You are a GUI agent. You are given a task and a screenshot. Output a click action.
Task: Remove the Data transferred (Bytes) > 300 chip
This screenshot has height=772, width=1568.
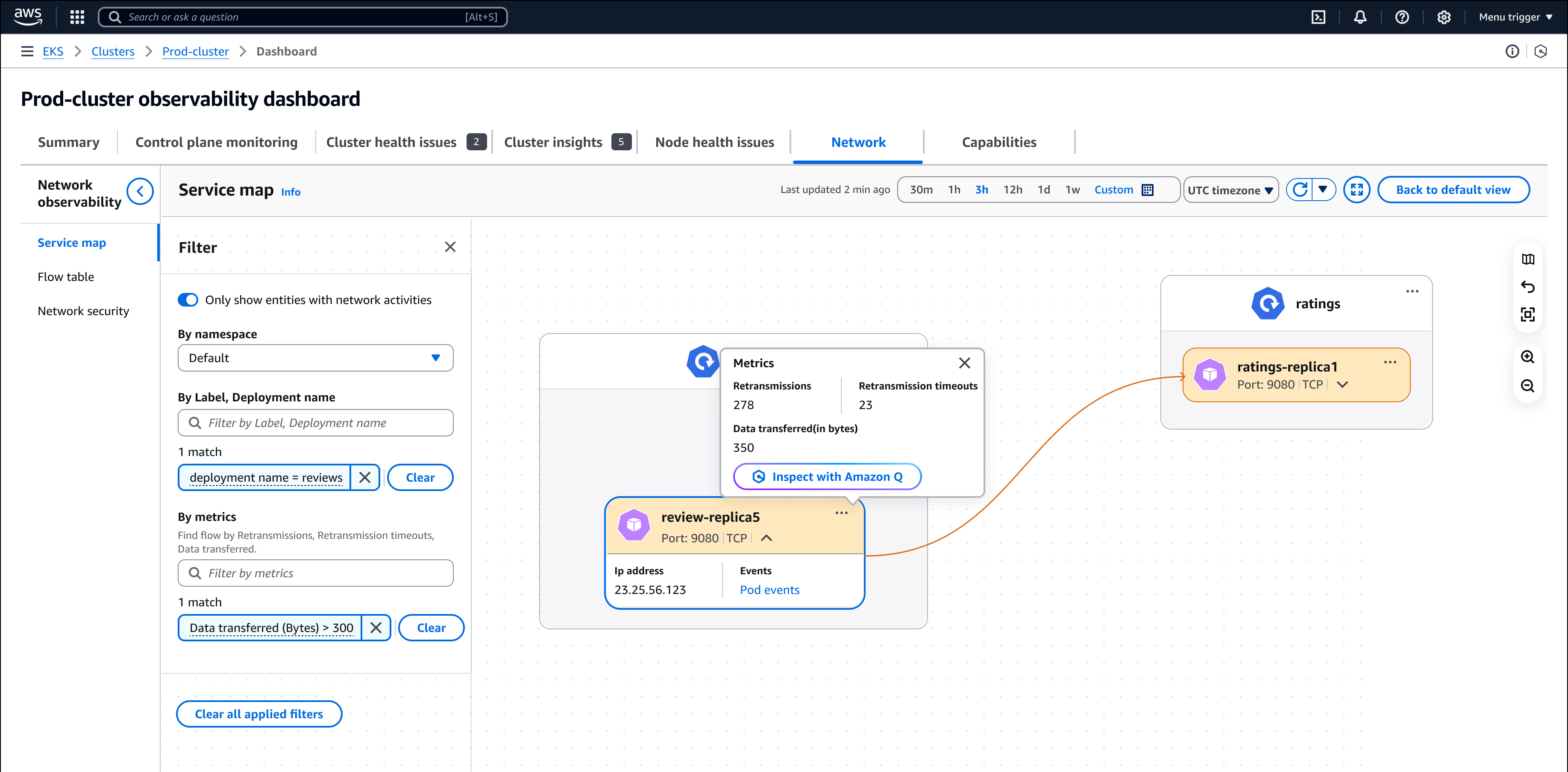pyautogui.click(x=376, y=628)
